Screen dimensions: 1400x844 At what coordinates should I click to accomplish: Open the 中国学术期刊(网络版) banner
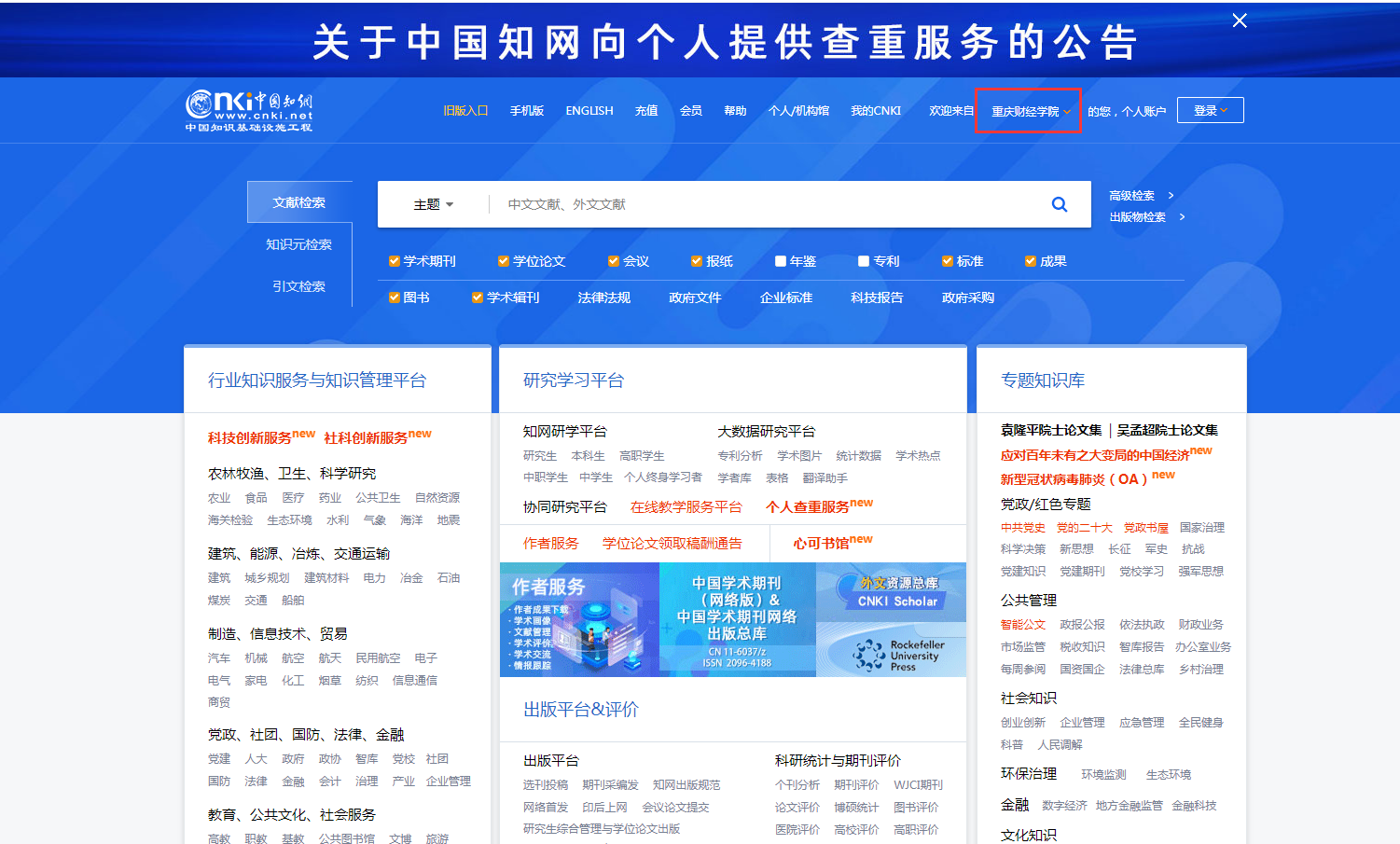click(x=737, y=619)
